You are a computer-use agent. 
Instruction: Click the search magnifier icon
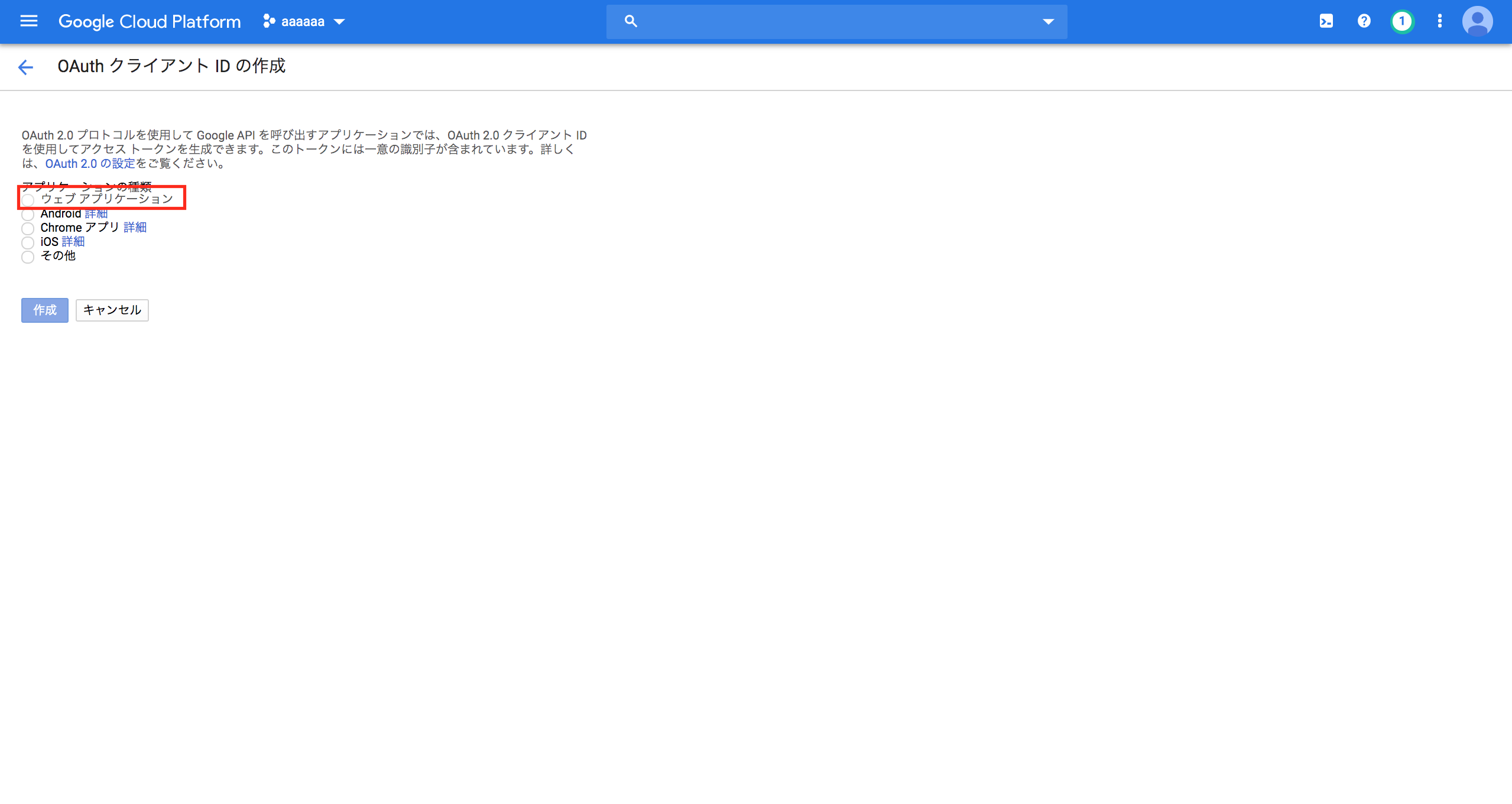(631, 22)
